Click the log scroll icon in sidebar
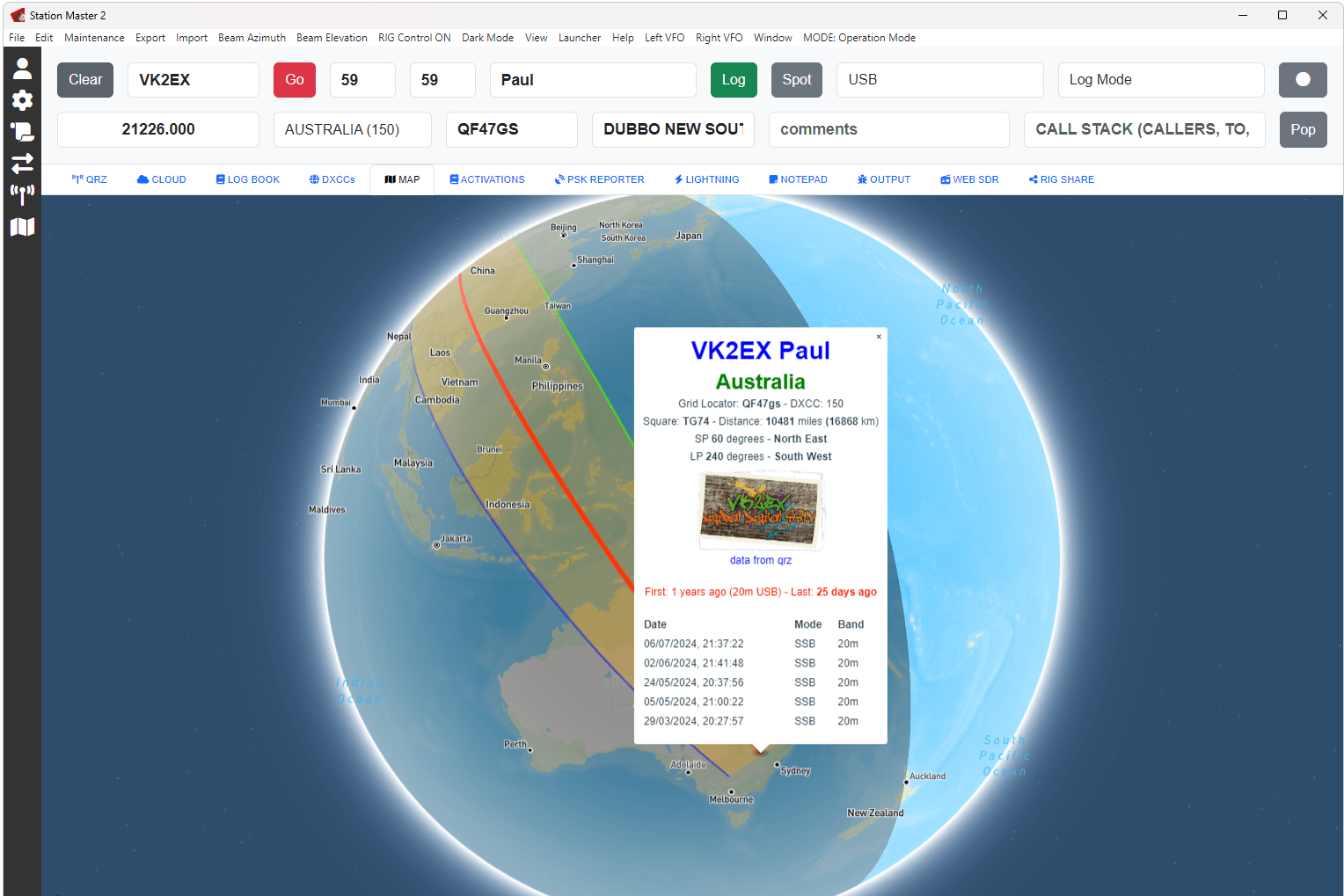 point(22,132)
